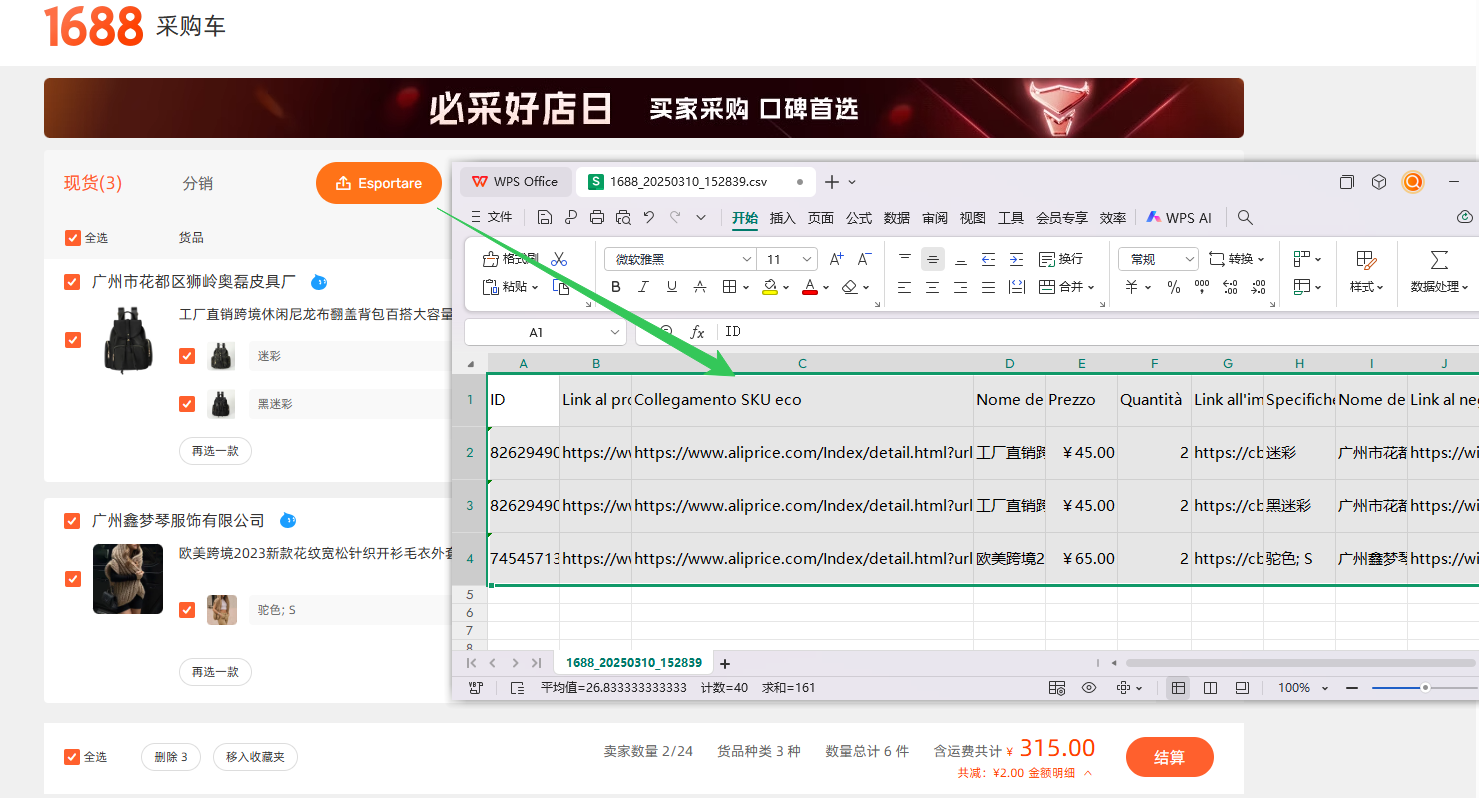
Task: Open the font name dropdown 微软雅黑
Action: (x=680, y=259)
